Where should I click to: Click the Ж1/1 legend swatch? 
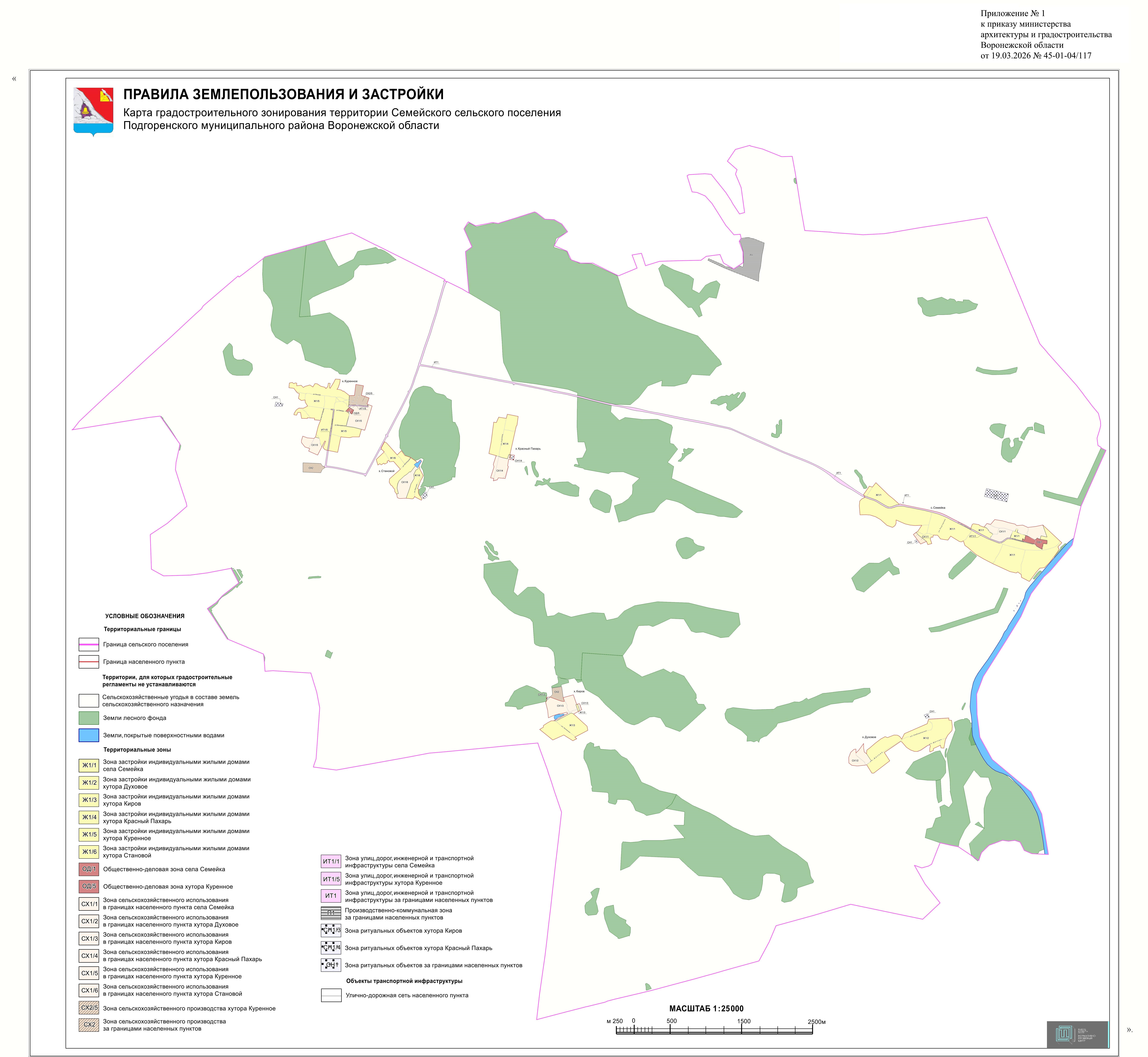point(89,765)
